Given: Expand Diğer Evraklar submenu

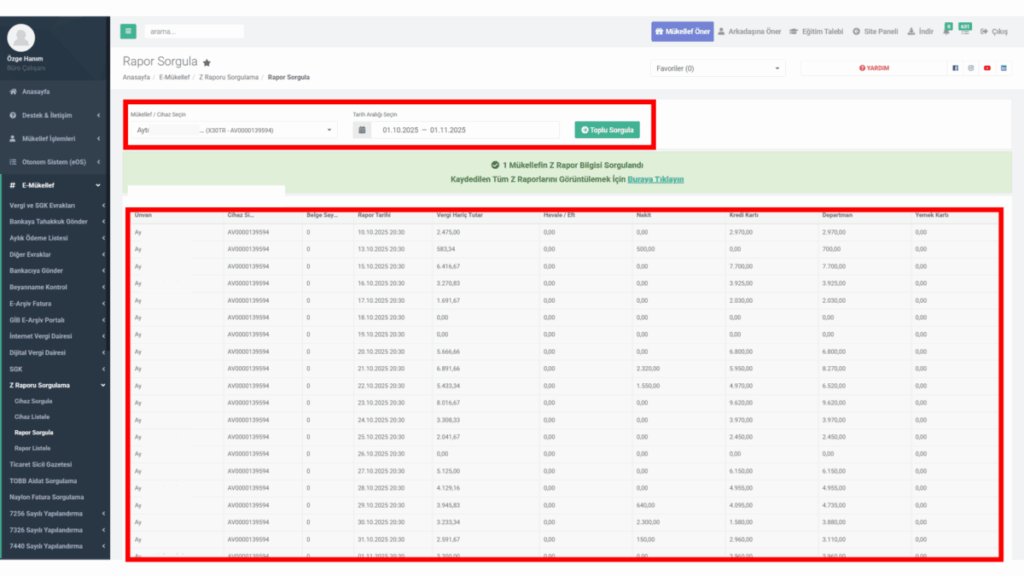Looking at the screenshot, I should 55,255.
